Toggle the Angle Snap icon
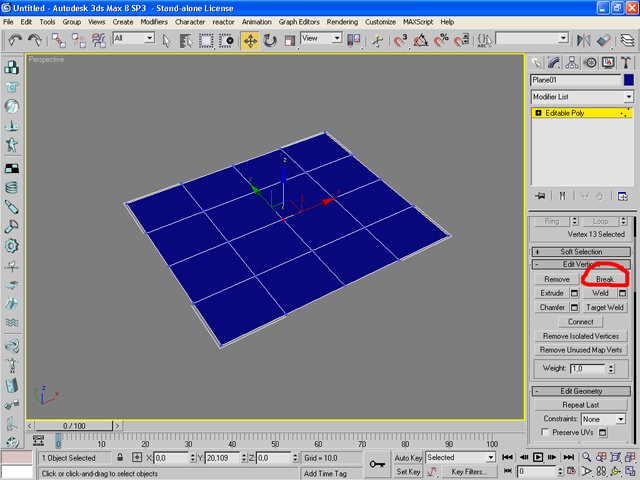This screenshot has height=480, width=640. [x=421, y=40]
